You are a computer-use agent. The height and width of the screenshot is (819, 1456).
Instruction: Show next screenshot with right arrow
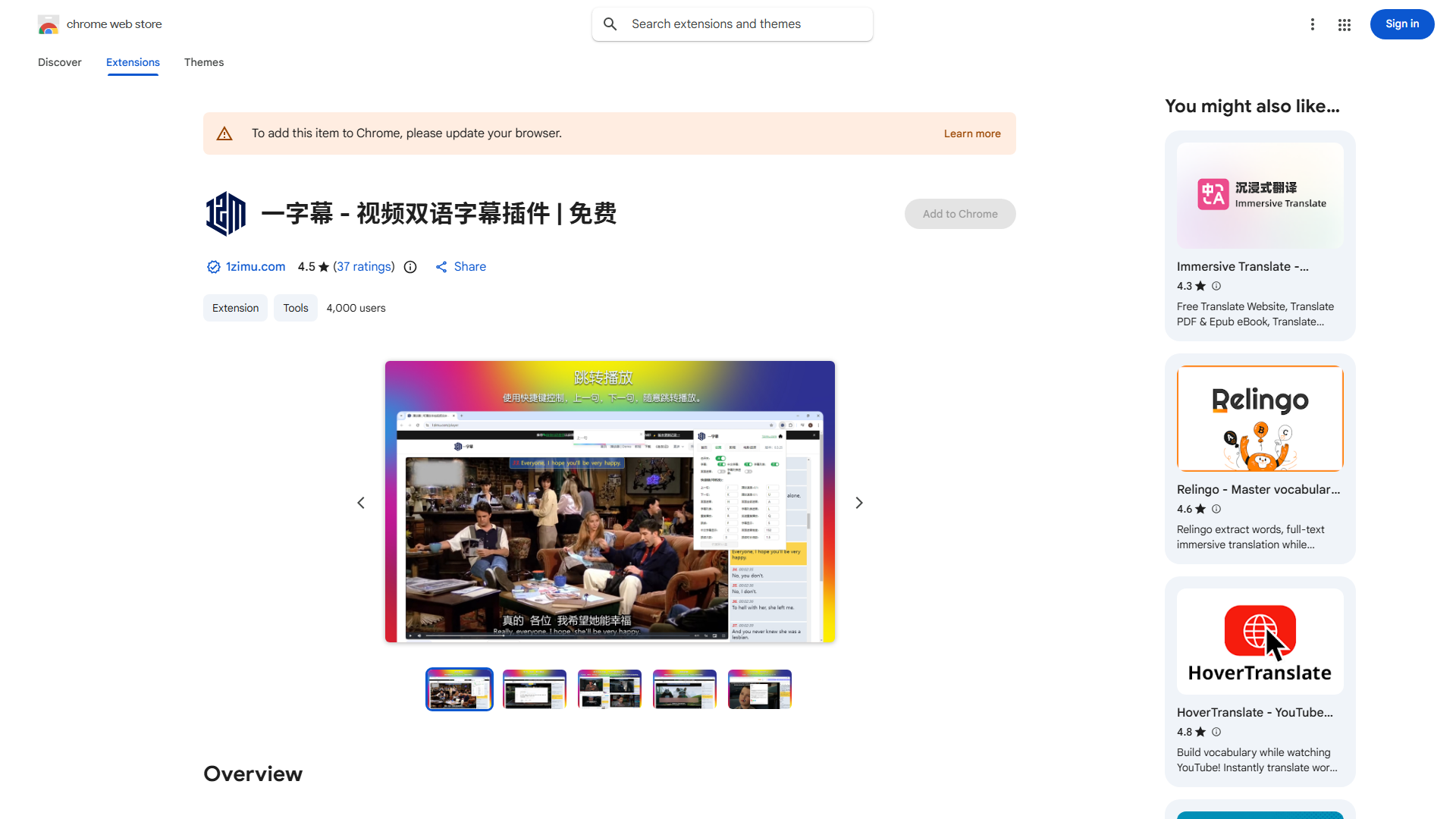[x=859, y=503]
